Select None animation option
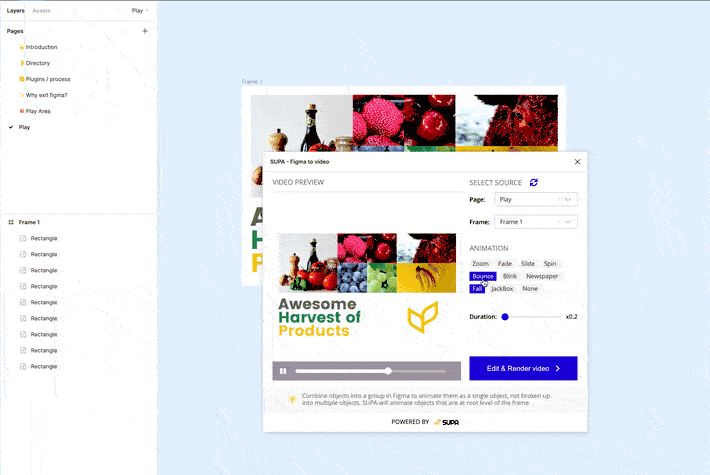Viewport: 710px width, 475px height. [x=530, y=288]
